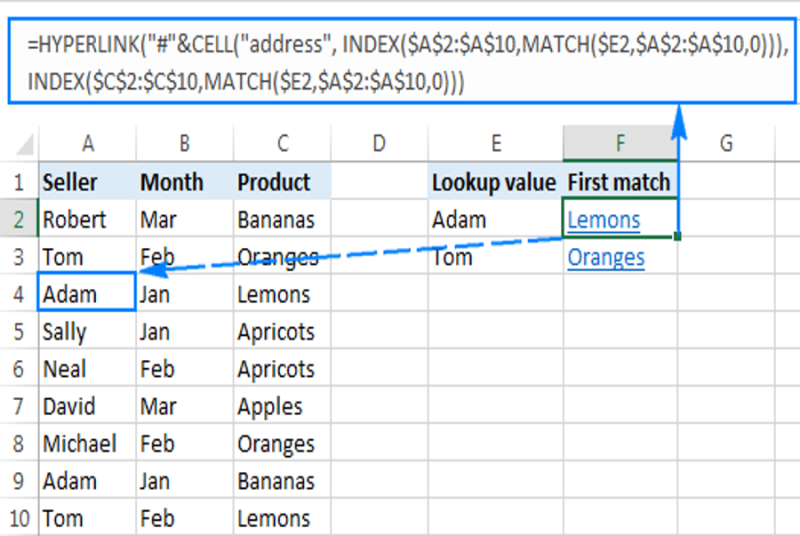Select the Tom cell in row 10
Screen dimensions: 800x536
pyautogui.click(x=88, y=518)
